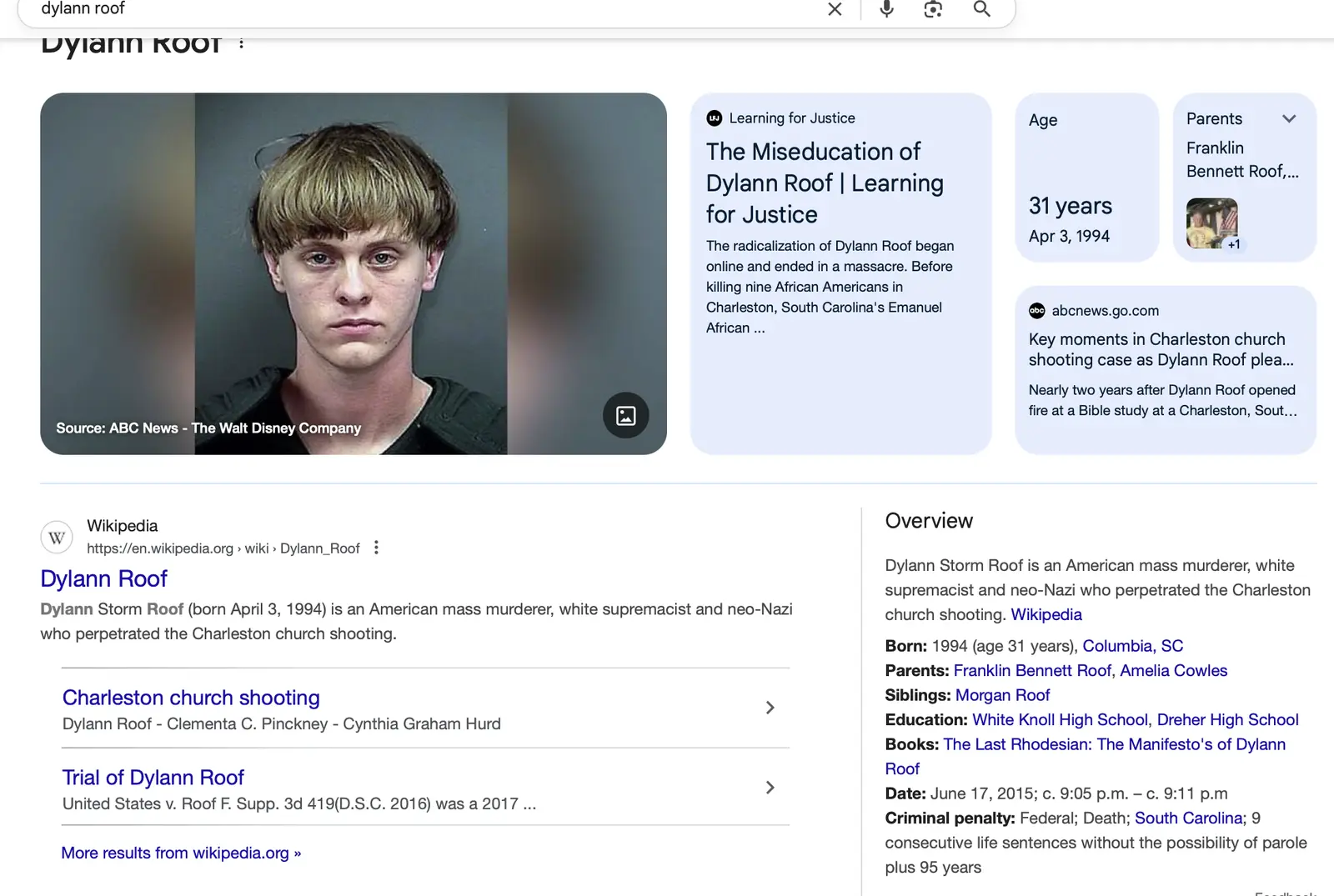Click the abcnews.go.com source icon
The width and height of the screenshot is (1334, 896).
click(1036, 310)
